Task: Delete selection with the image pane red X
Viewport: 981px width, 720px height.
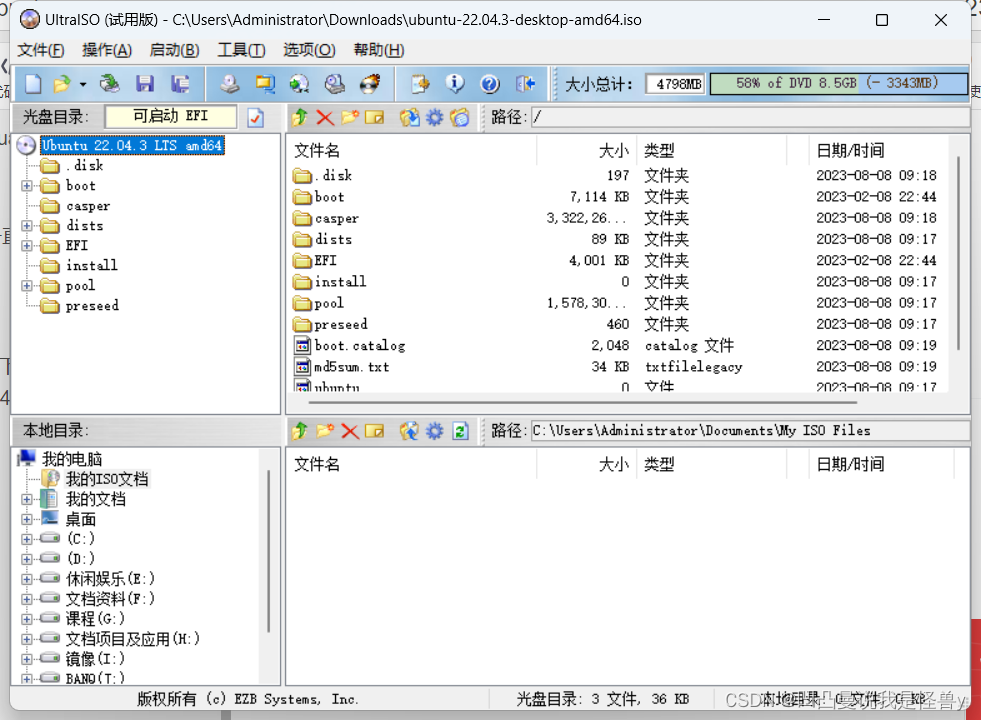Action: click(x=325, y=117)
